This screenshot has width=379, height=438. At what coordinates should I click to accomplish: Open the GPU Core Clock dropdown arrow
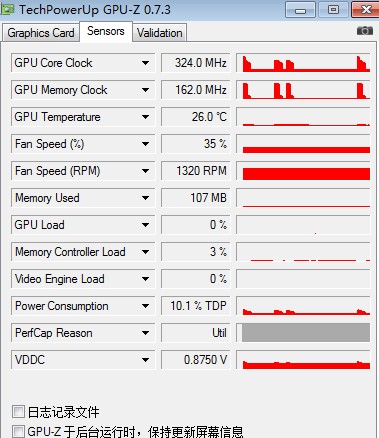[145, 63]
